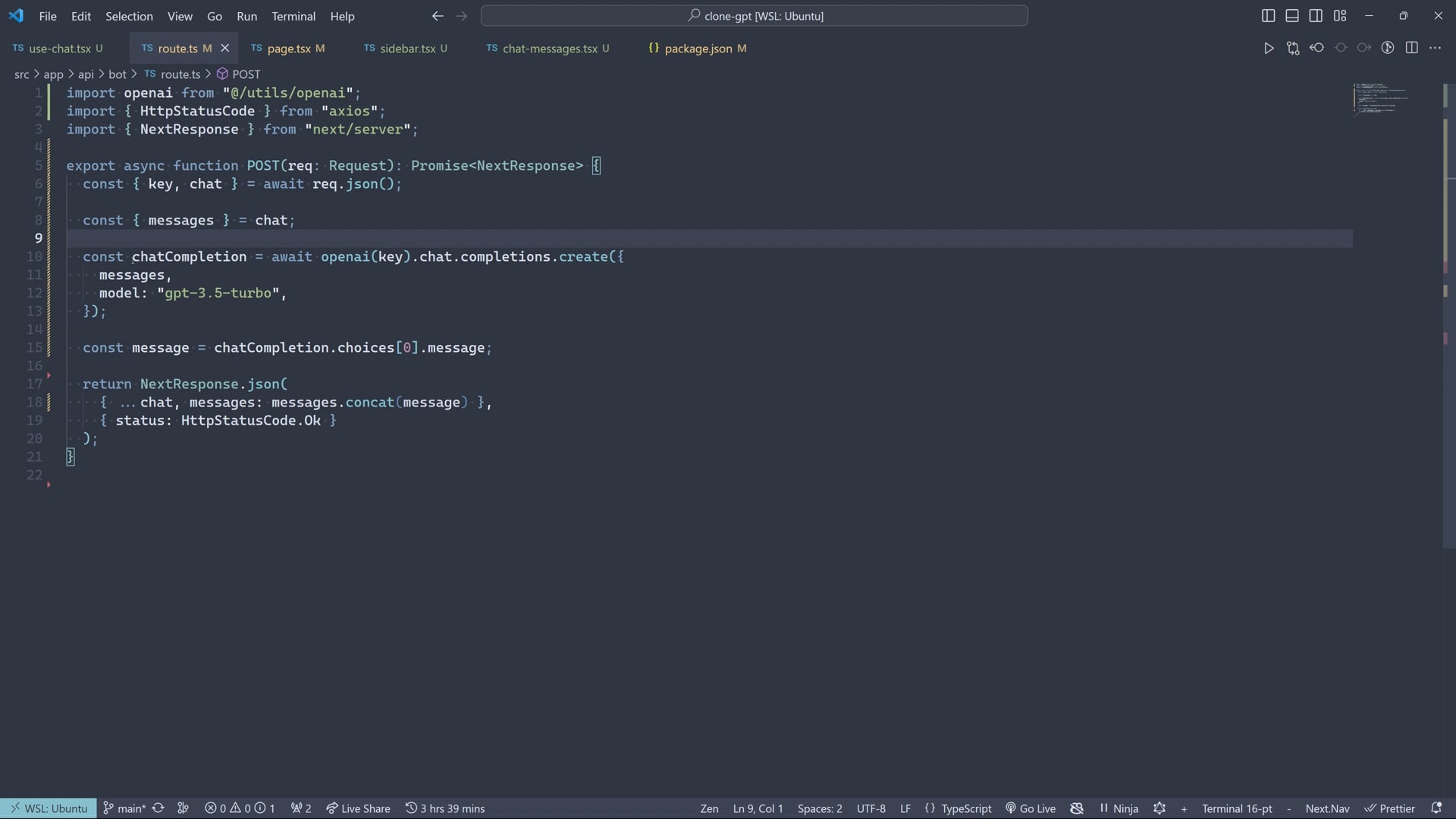This screenshot has width=1456, height=819.
Task: Toggle Zen mode in the status bar
Action: tap(709, 808)
